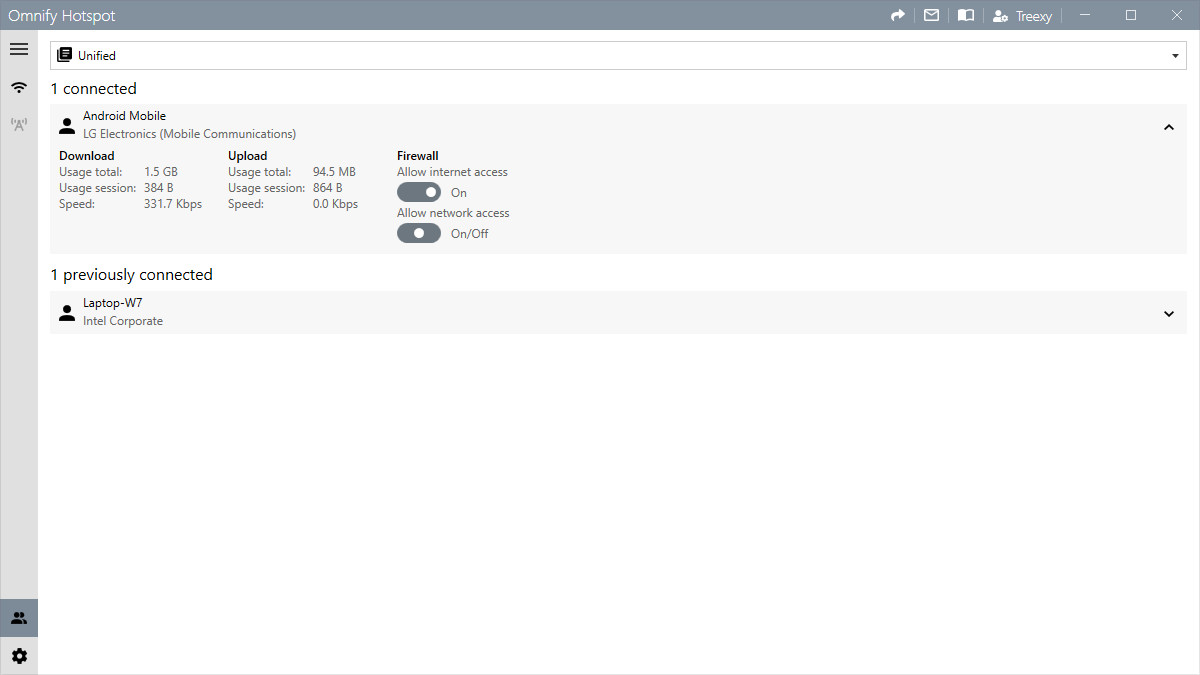Screen dimensions: 1200x675
Task: Click the share arrow in title bar
Action: [897, 15]
